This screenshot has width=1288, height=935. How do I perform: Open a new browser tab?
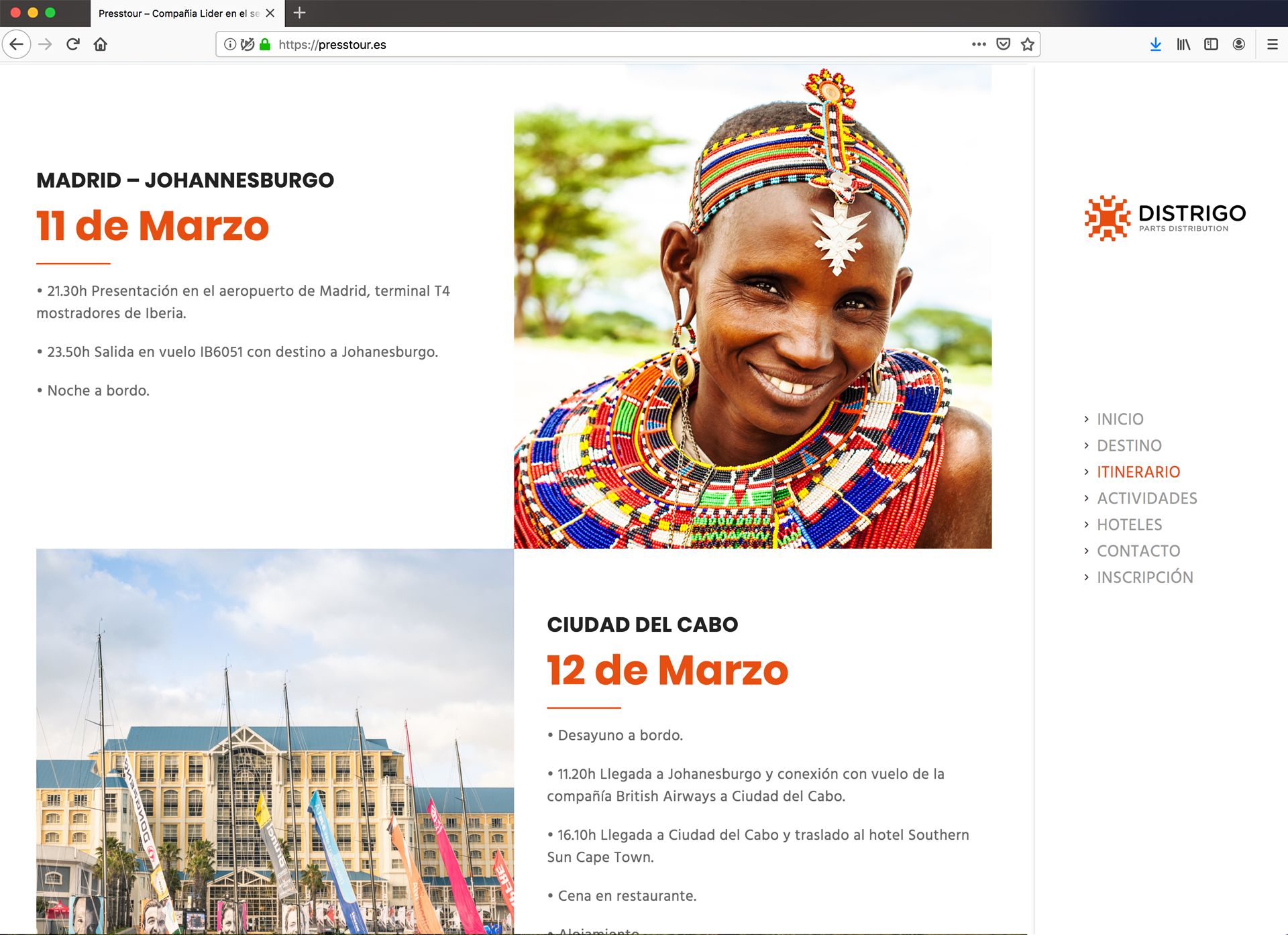pos(300,13)
